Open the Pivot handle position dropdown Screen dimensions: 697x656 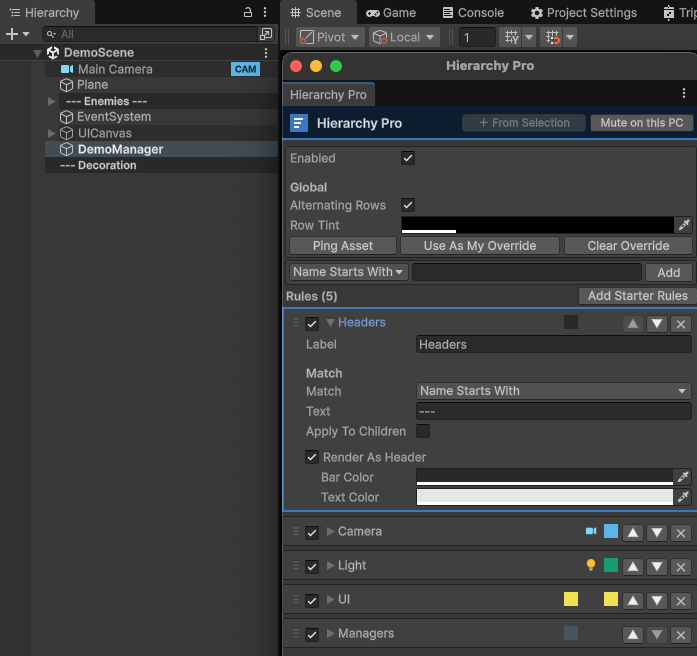click(330, 37)
